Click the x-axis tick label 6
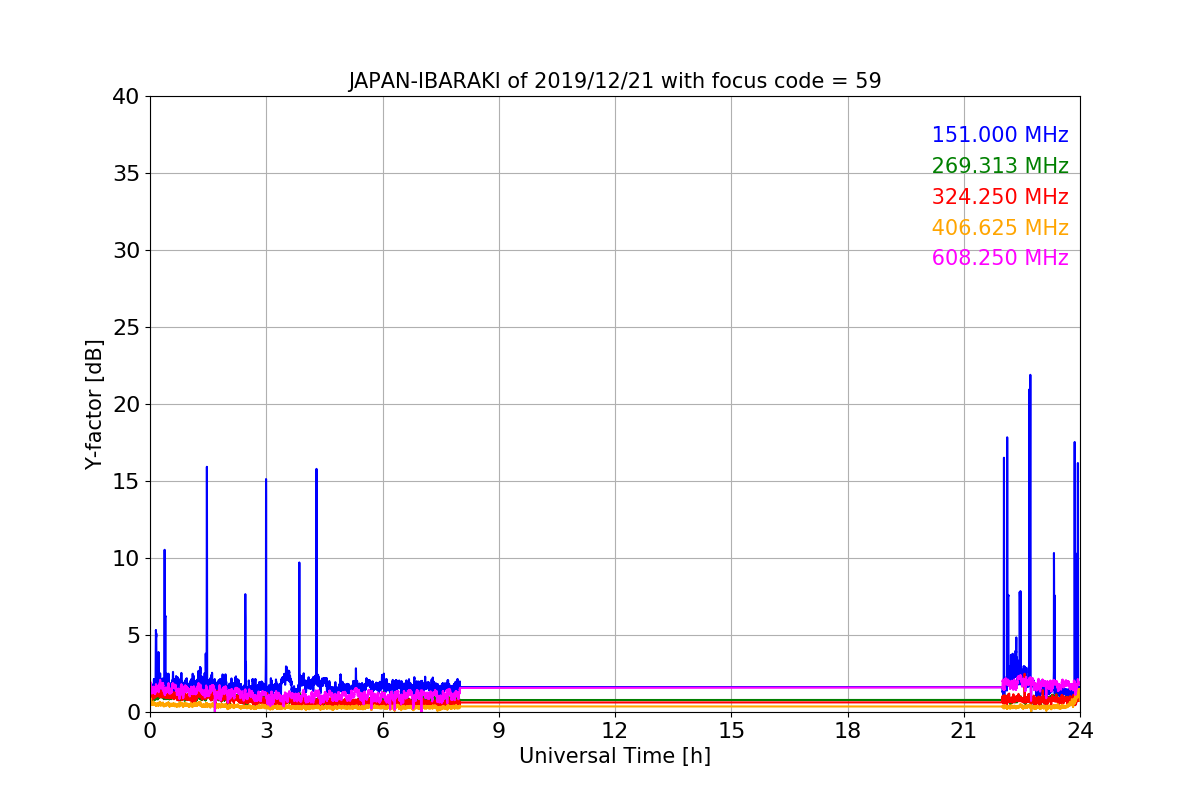The image size is (1200, 800). pos(383,731)
